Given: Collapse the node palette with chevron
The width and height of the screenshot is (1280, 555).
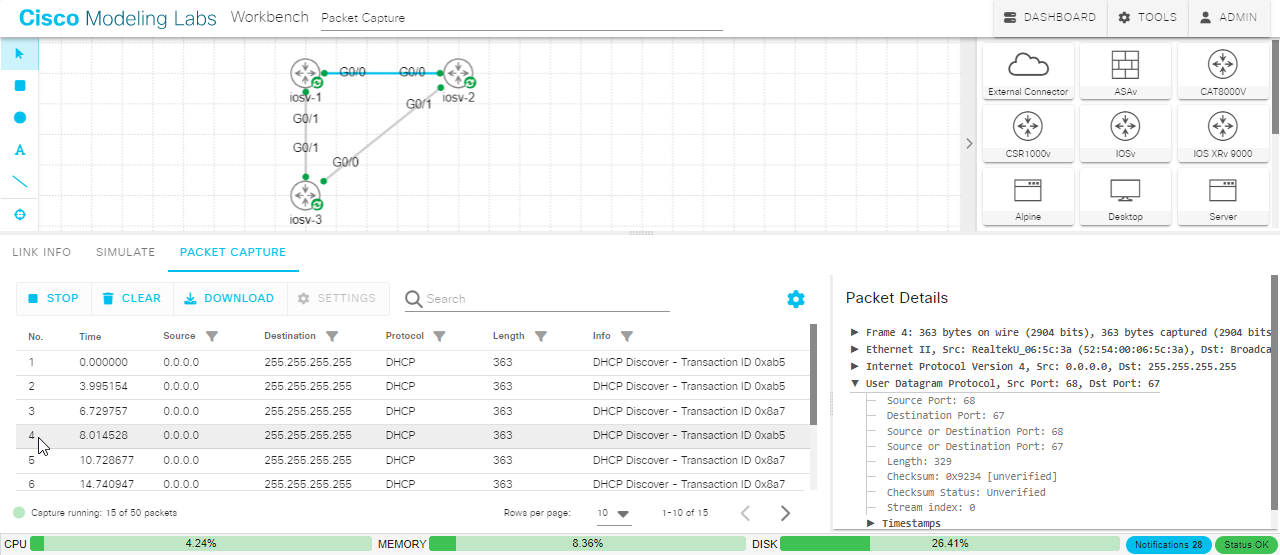Looking at the screenshot, I should [968, 144].
